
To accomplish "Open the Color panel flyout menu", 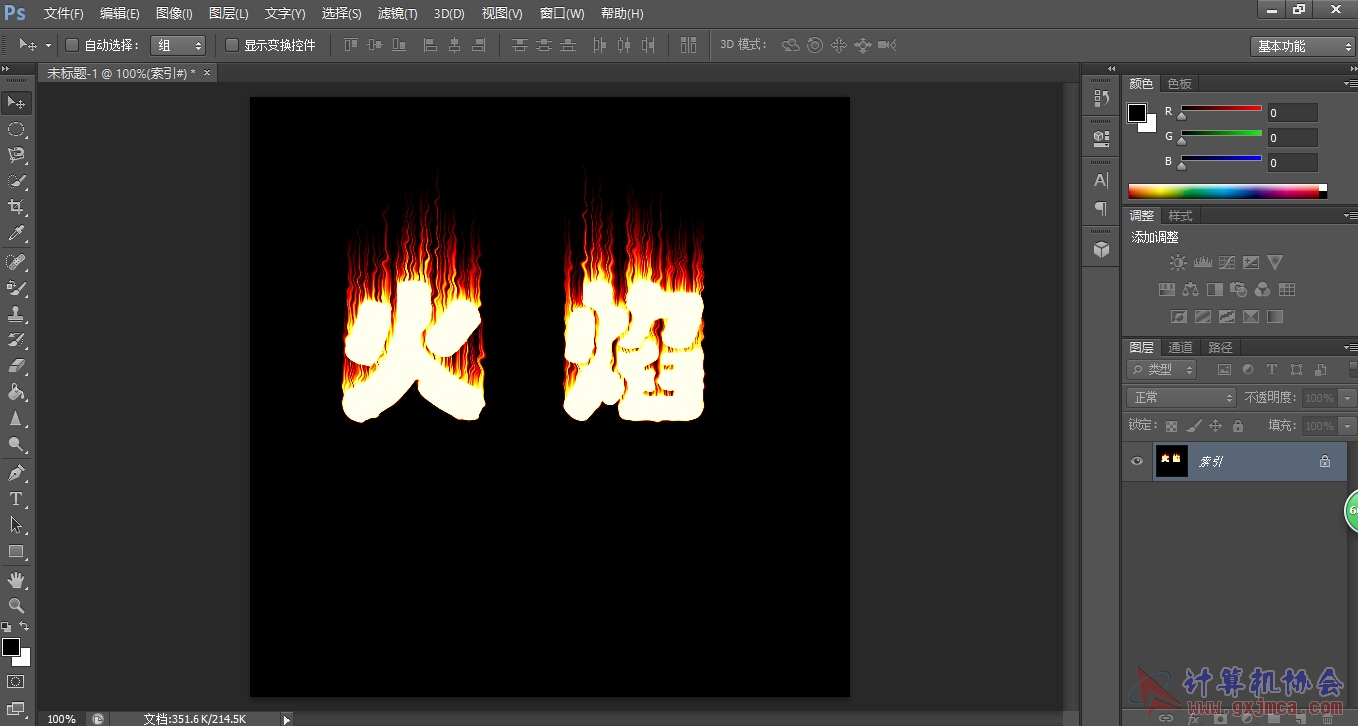I will 1349,84.
